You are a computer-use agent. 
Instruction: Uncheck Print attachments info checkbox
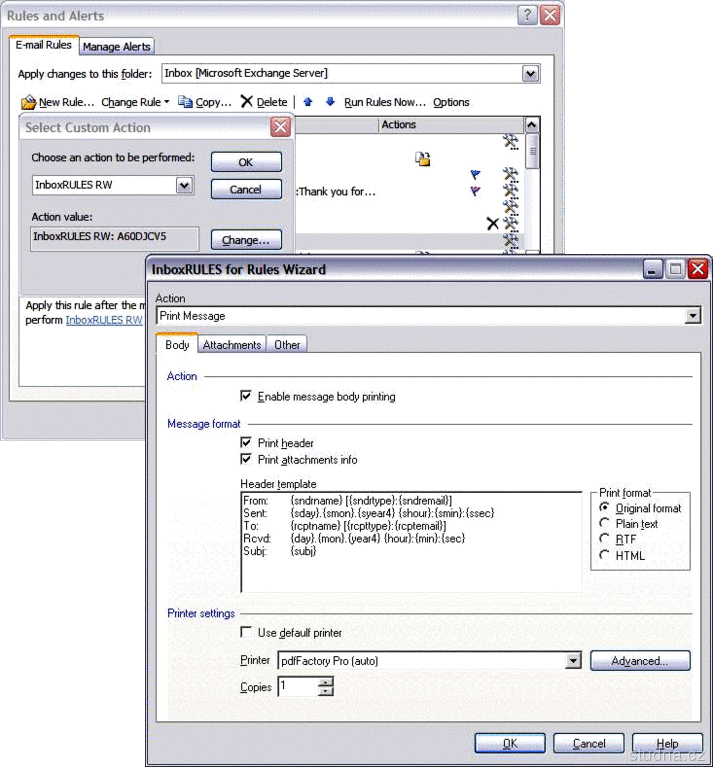246,459
